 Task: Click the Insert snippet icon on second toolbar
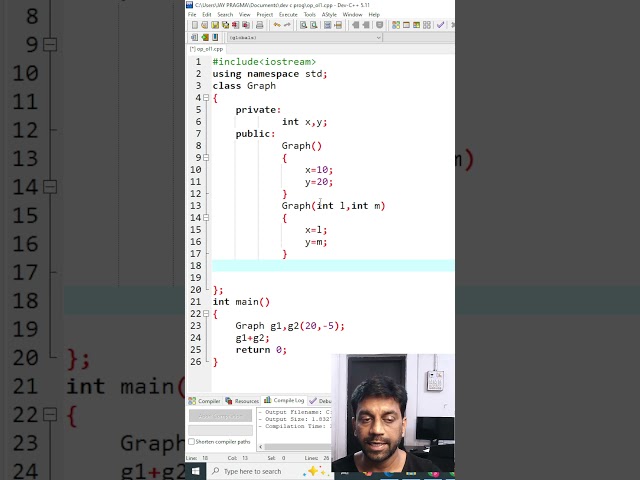tap(194, 38)
